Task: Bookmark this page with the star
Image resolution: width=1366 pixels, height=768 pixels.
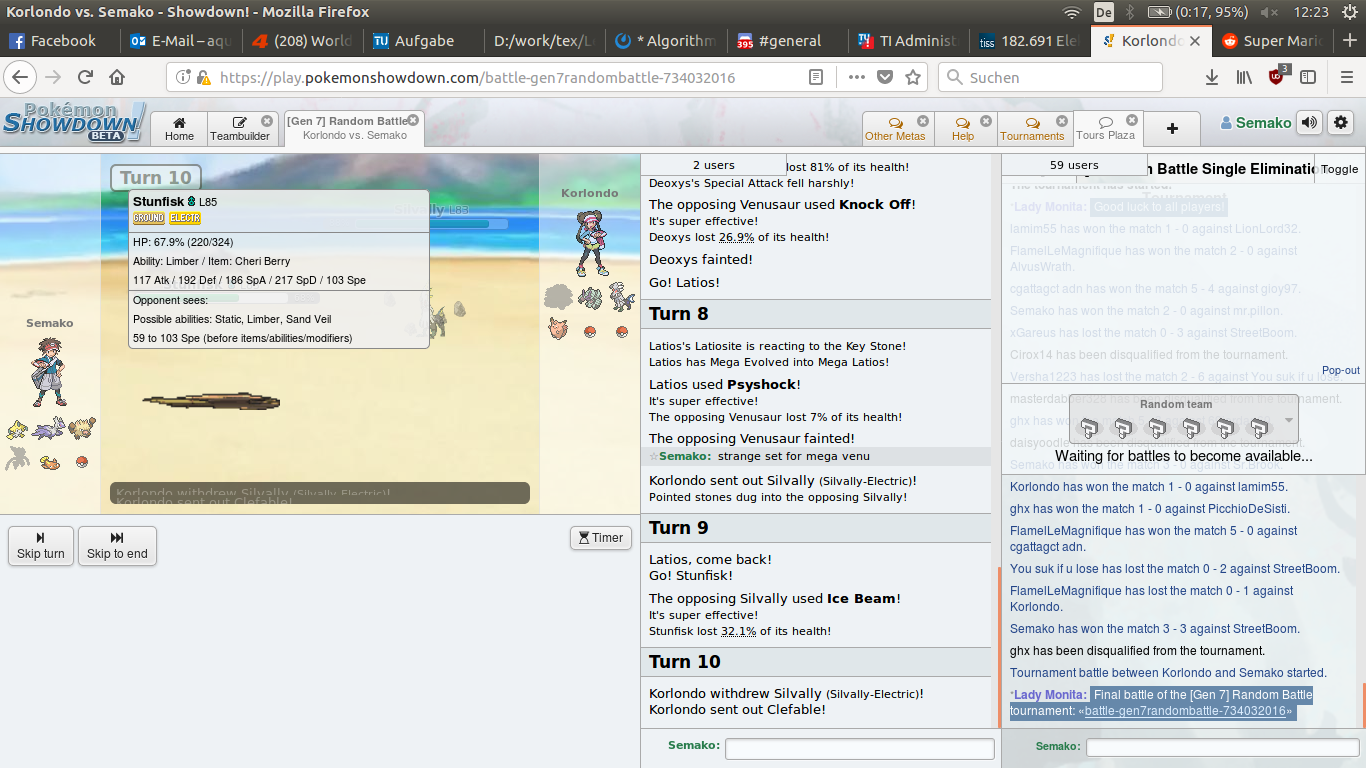Action: point(912,77)
